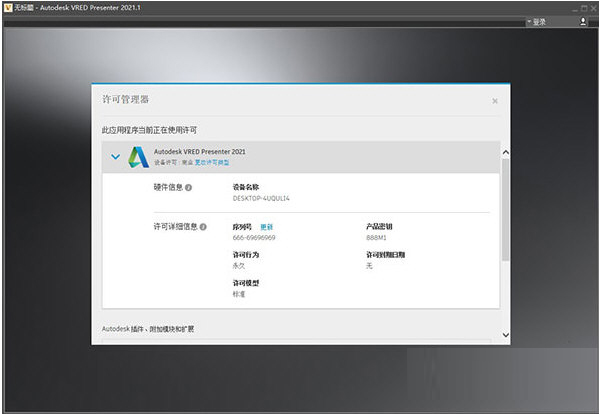Screen dimensions: 599x414
Task: Click the 此应用程序当前正在使用许可 label
Action: [149, 130]
